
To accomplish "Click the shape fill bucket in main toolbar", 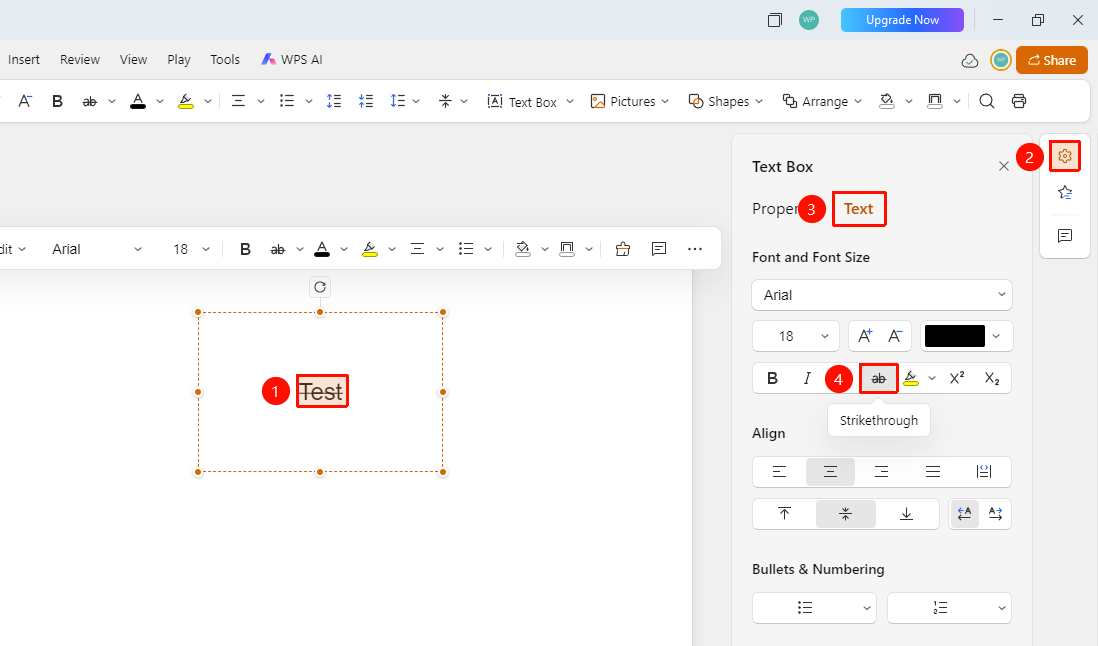I will coord(887,101).
